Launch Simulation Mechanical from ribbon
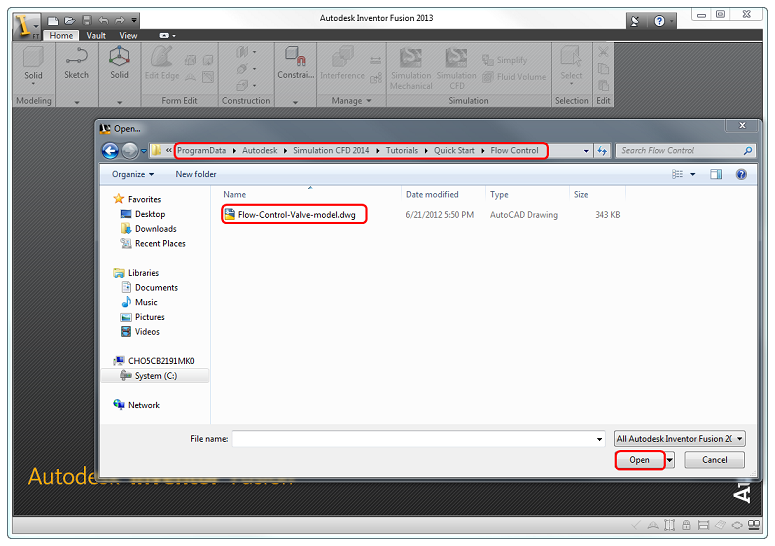This screenshot has width=775, height=546. point(411,69)
